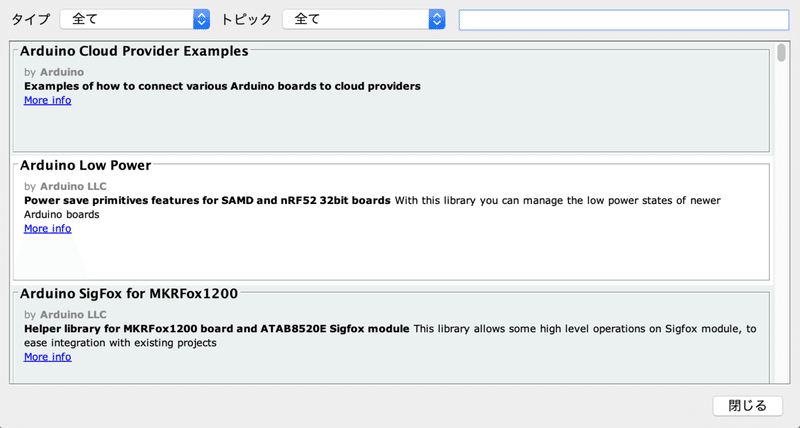
Task: Click 'by Arduino LLC' under Arduino SigFox
Action: tap(65, 315)
